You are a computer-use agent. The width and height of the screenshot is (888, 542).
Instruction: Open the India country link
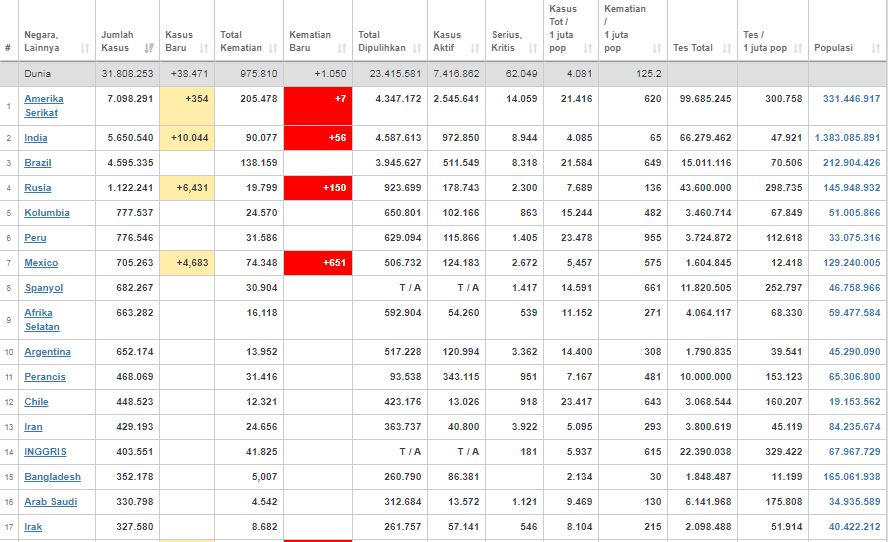pyautogui.click(x=36, y=138)
